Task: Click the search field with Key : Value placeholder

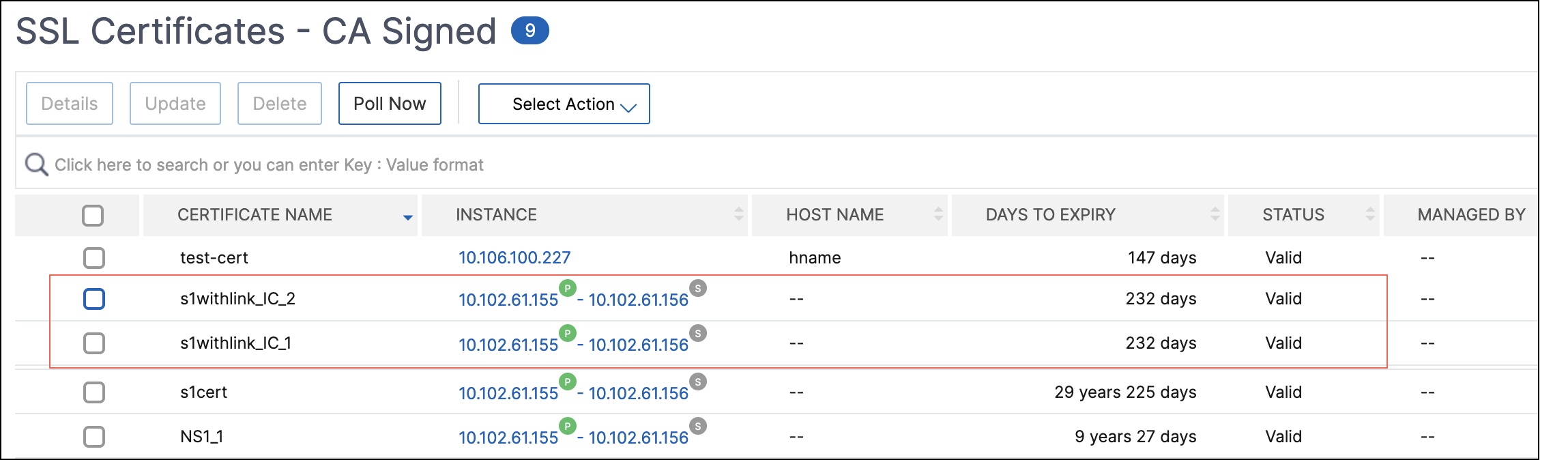Action: click(x=778, y=164)
